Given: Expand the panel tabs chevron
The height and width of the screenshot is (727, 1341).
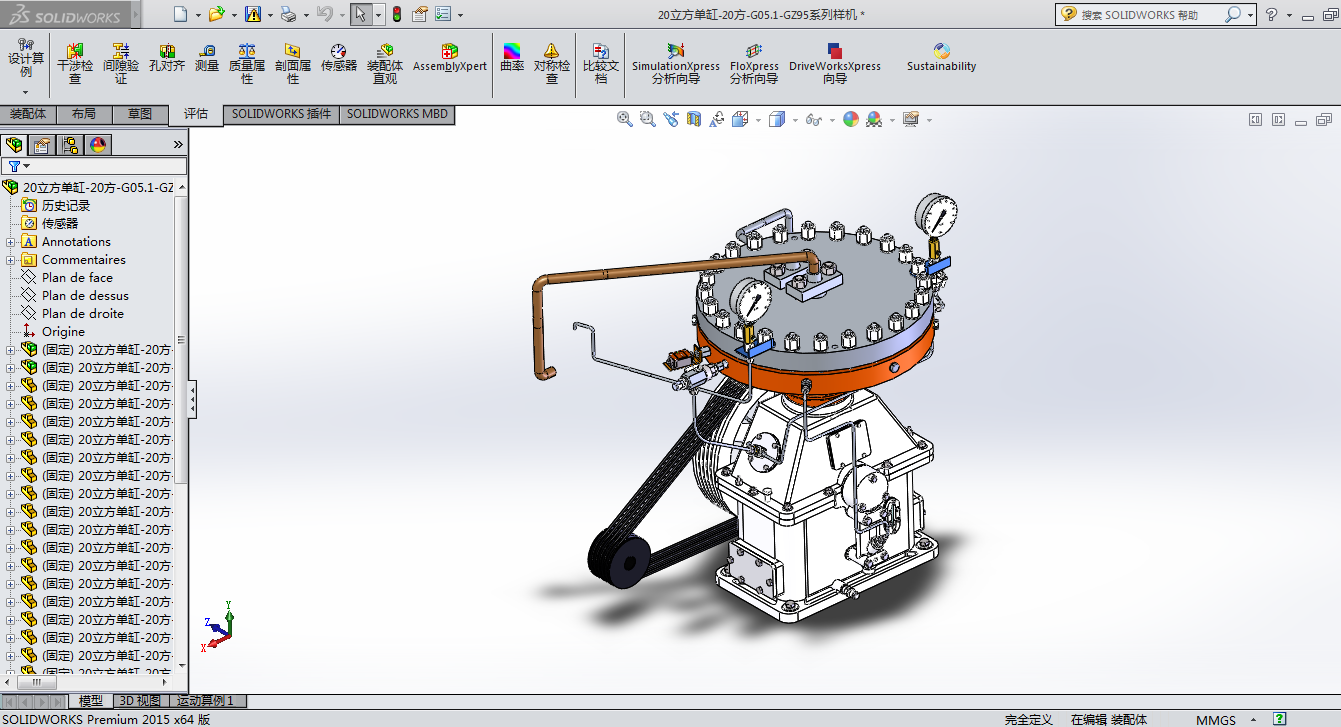Looking at the screenshot, I should point(178,145).
